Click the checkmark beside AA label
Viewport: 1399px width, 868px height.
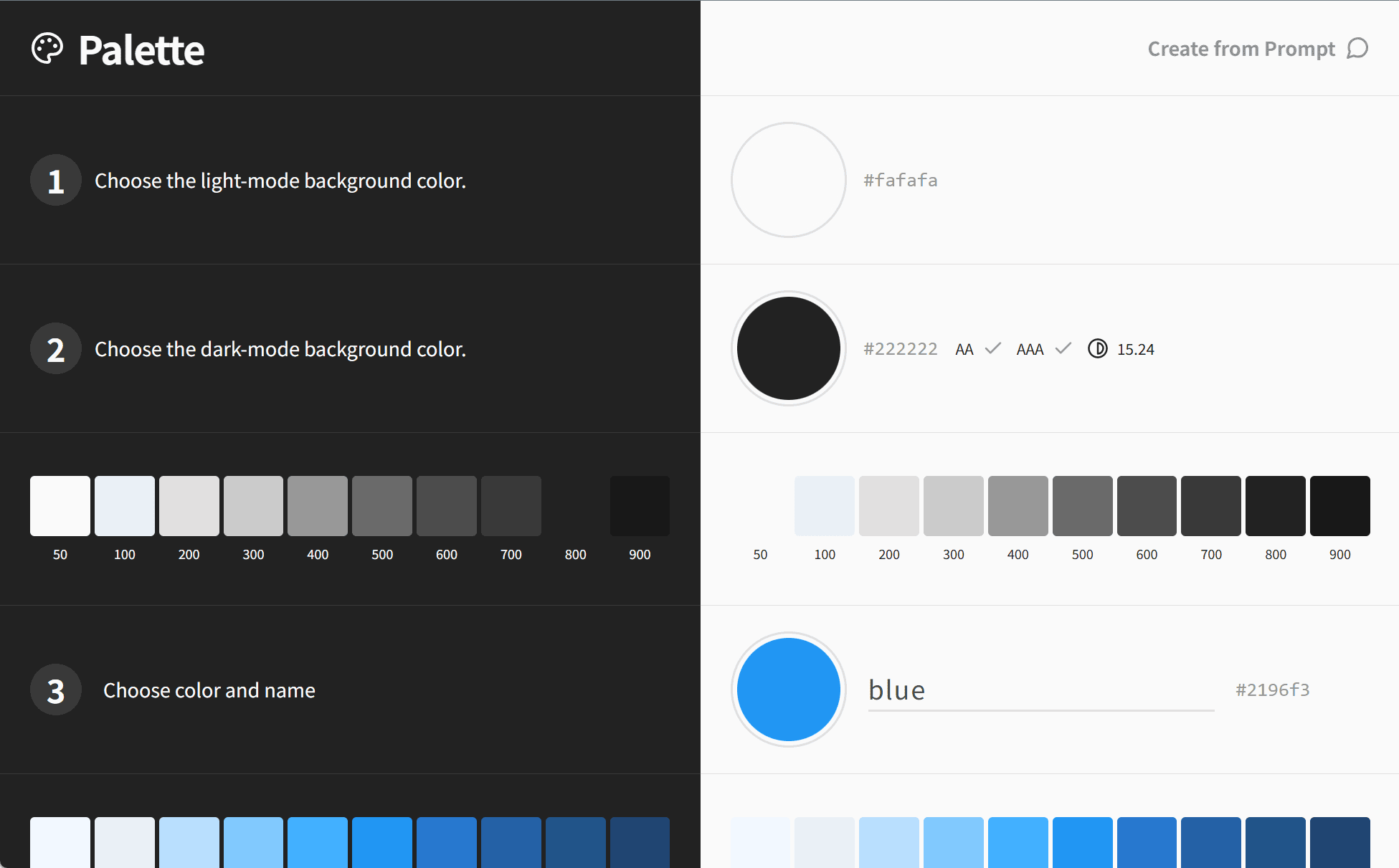[x=993, y=348]
